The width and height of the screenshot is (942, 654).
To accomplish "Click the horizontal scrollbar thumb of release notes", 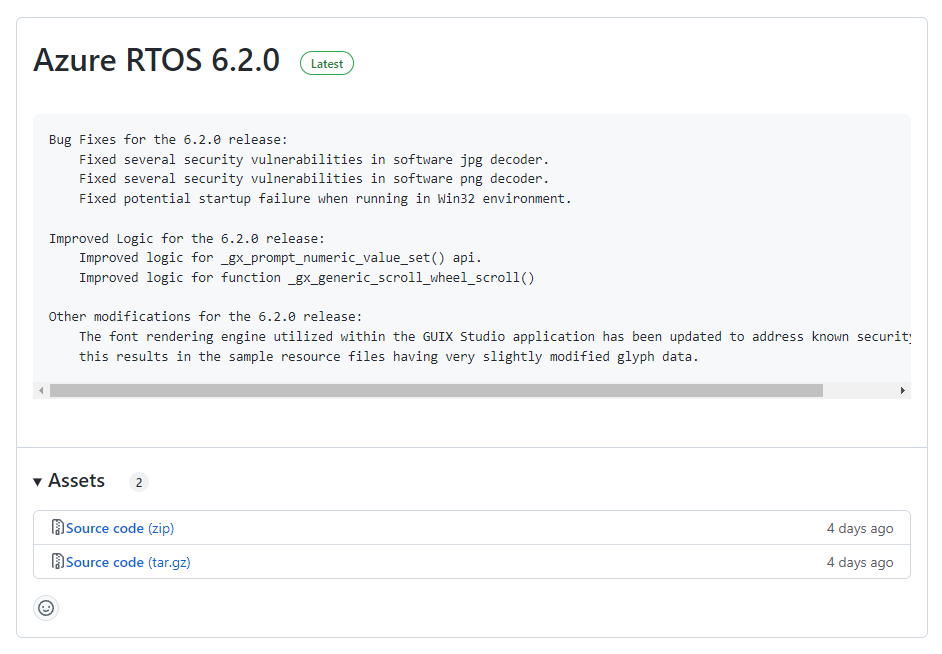I will 436,390.
